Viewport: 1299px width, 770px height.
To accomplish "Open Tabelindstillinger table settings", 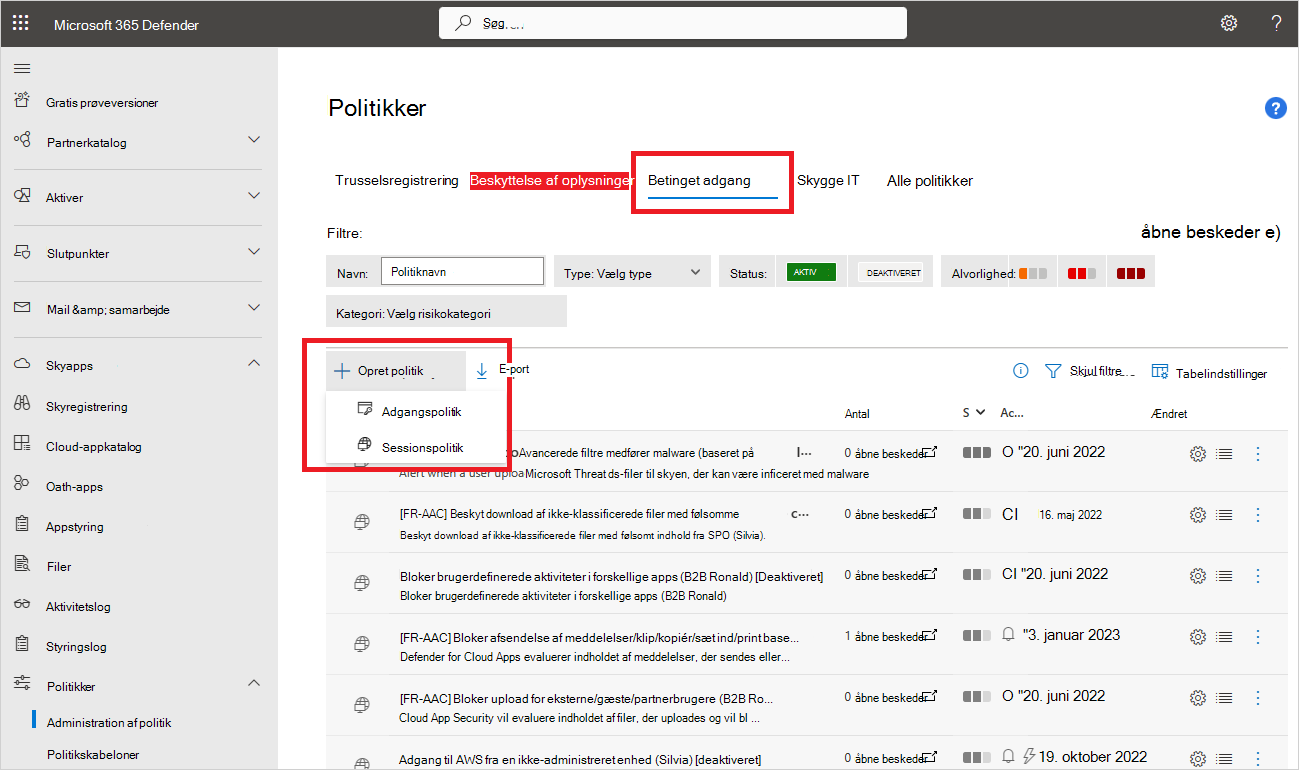I will 1208,373.
